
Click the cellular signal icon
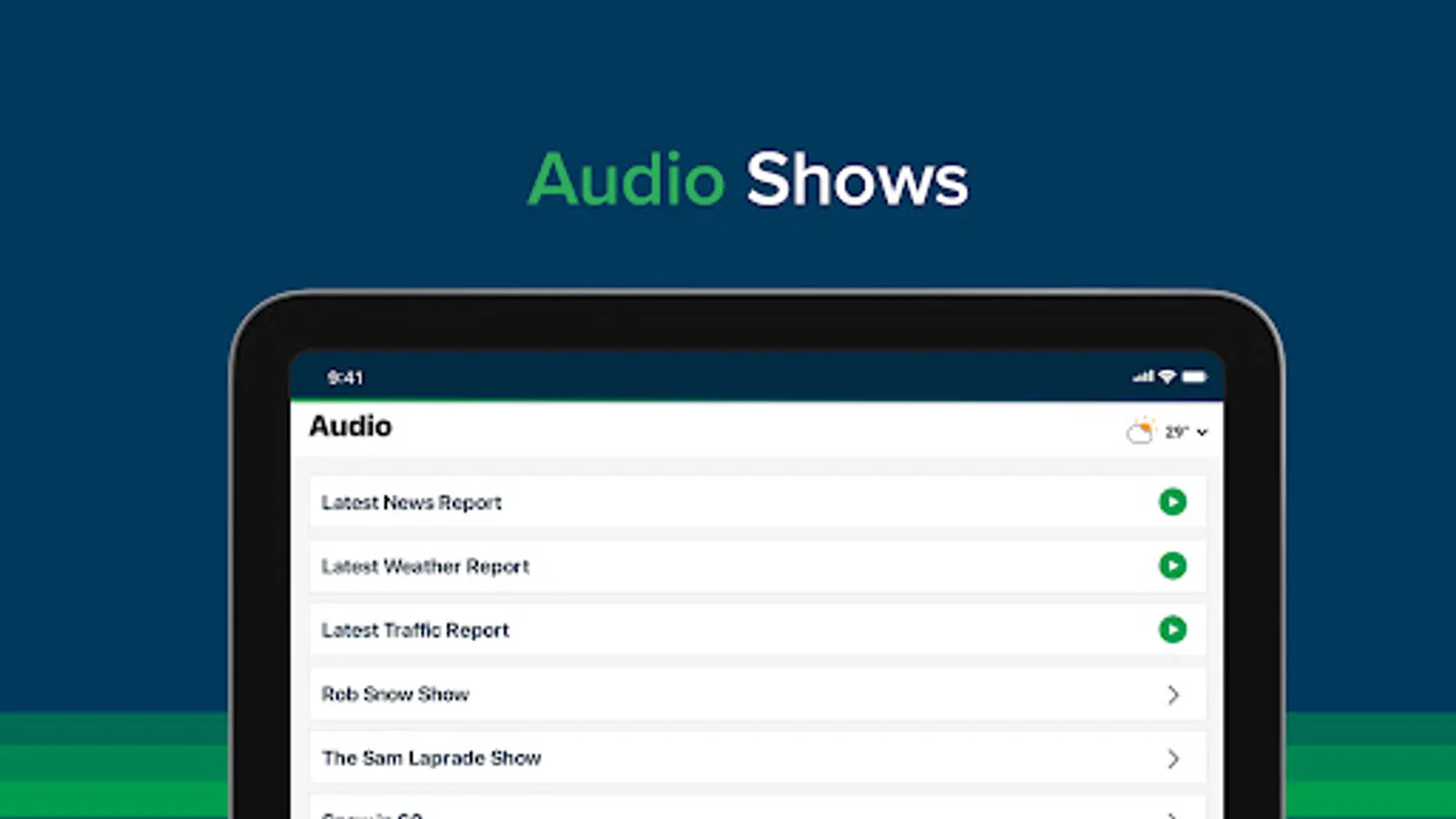click(x=1143, y=376)
